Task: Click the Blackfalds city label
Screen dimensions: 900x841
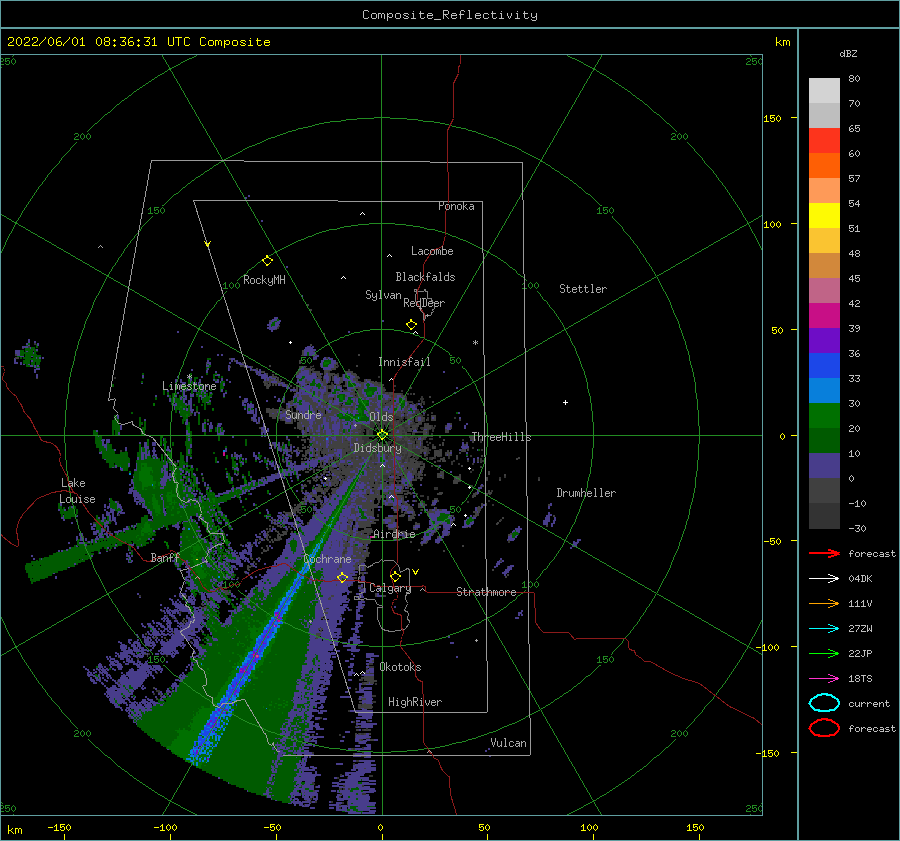Action: click(425, 277)
